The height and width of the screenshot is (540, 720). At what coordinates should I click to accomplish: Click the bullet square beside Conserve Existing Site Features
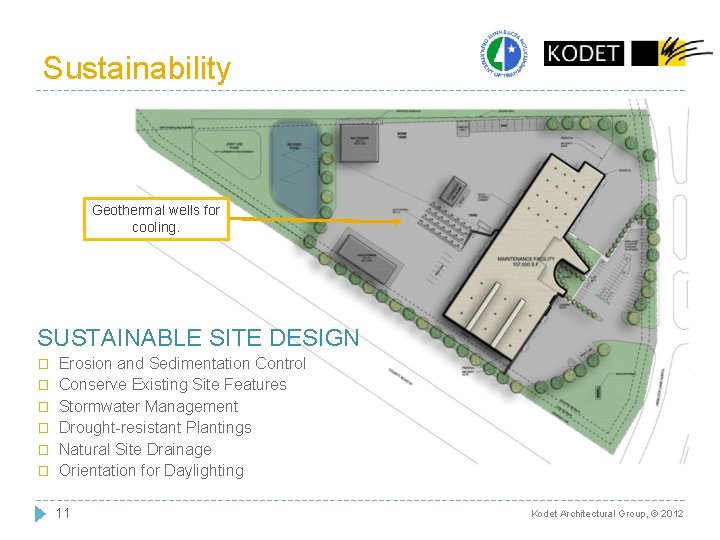(44, 385)
